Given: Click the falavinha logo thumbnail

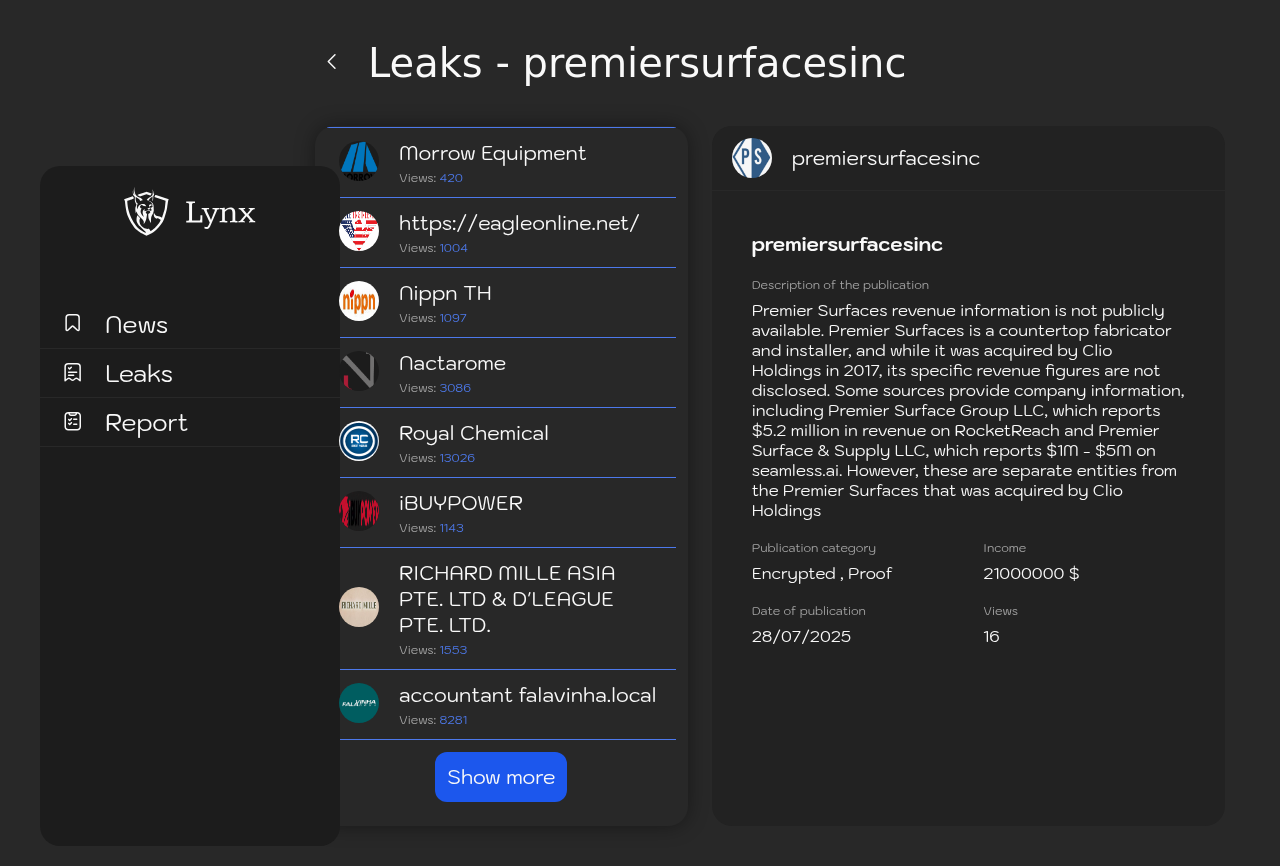Looking at the screenshot, I should coord(359,703).
